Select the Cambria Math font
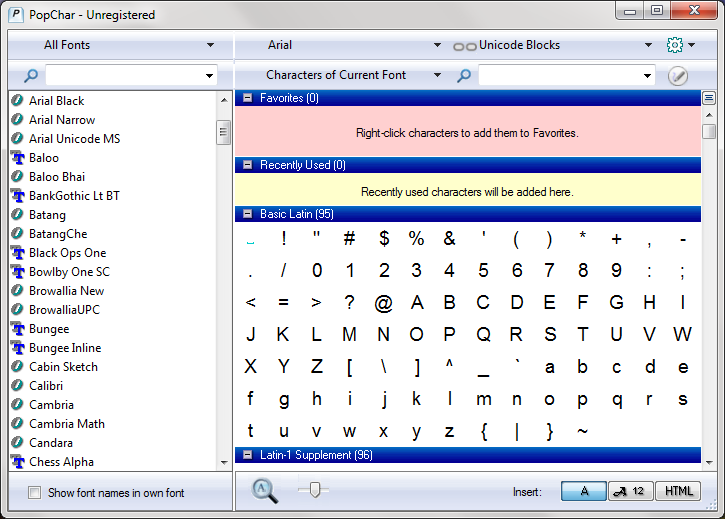Screen dimensions: 725x519 pyautogui.click(x=67, y=424)
